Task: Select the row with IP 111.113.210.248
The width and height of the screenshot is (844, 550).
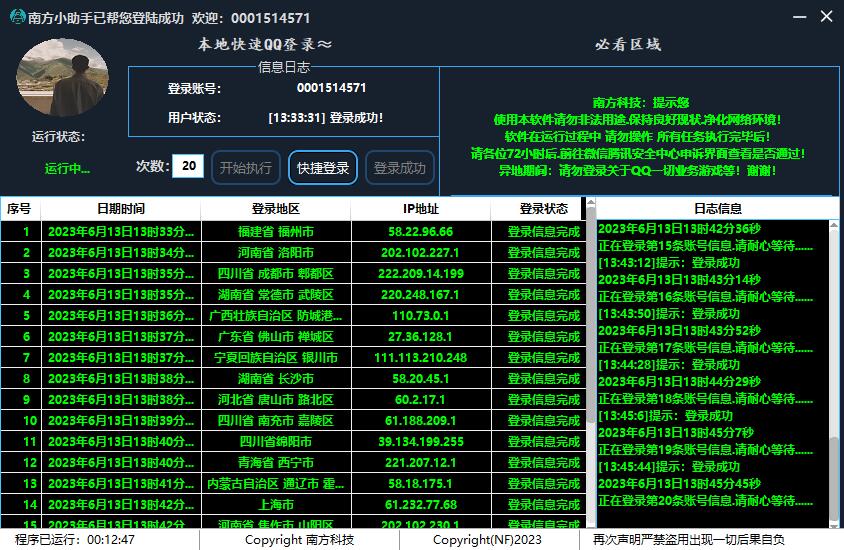Action: [x=420, y=358]
